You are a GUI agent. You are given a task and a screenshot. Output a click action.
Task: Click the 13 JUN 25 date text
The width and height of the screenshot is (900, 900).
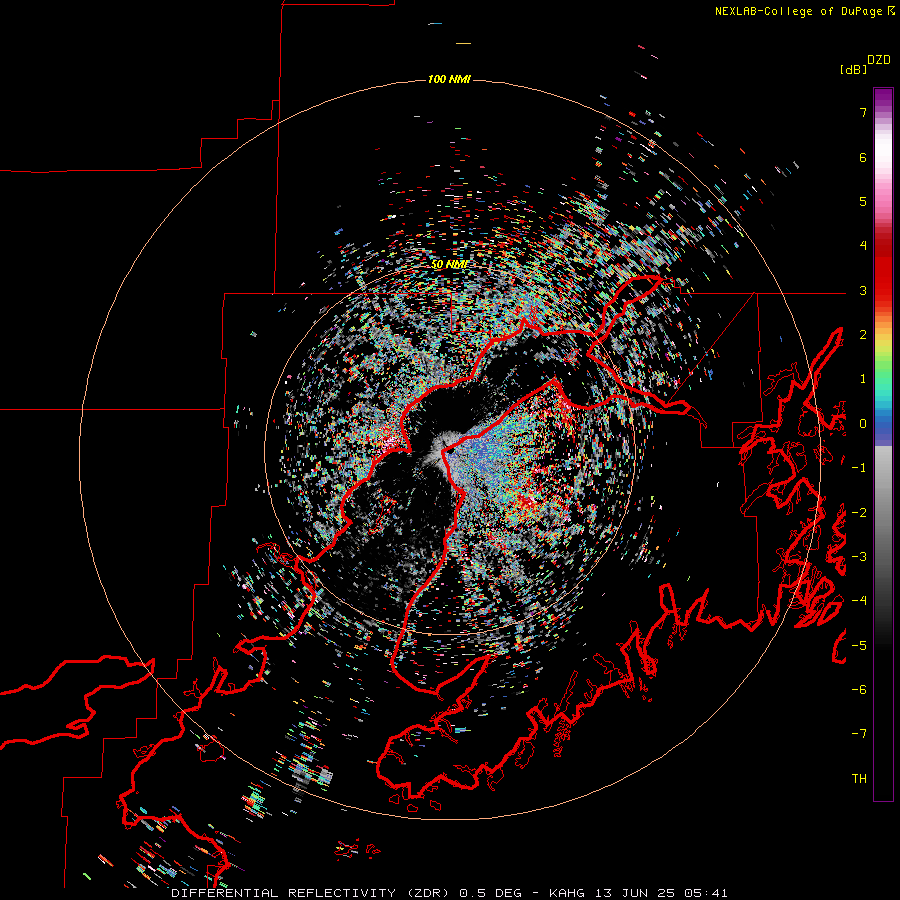[633, 893]
